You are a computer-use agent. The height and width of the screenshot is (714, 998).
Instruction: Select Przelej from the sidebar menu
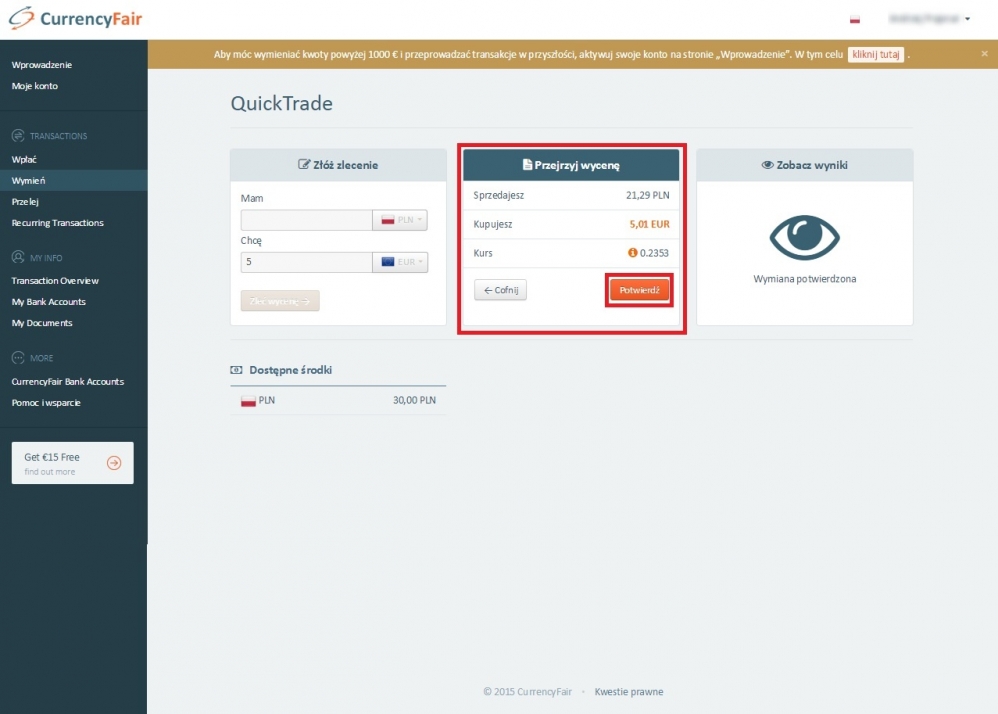tap(25, 201)
